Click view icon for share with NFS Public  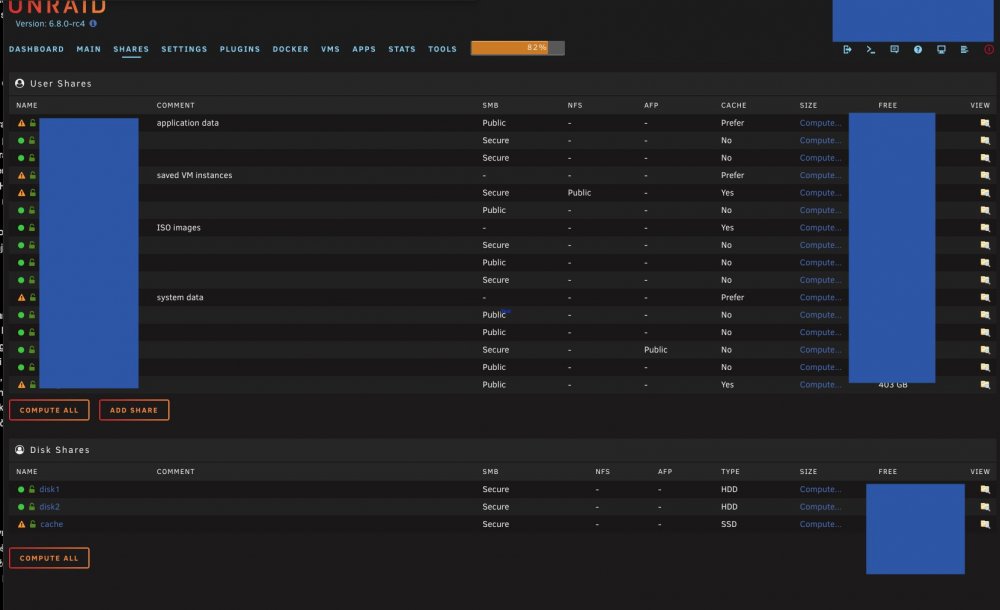[x=985, y=193]
